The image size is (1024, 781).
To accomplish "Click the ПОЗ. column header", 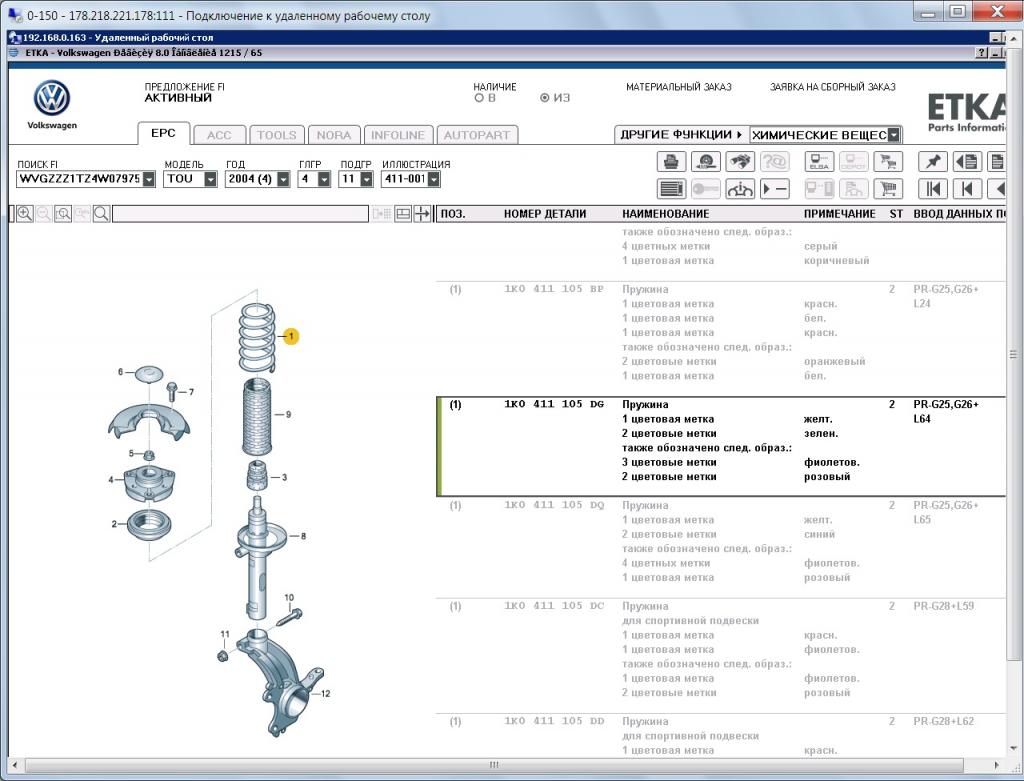I will tap(453, 214).
